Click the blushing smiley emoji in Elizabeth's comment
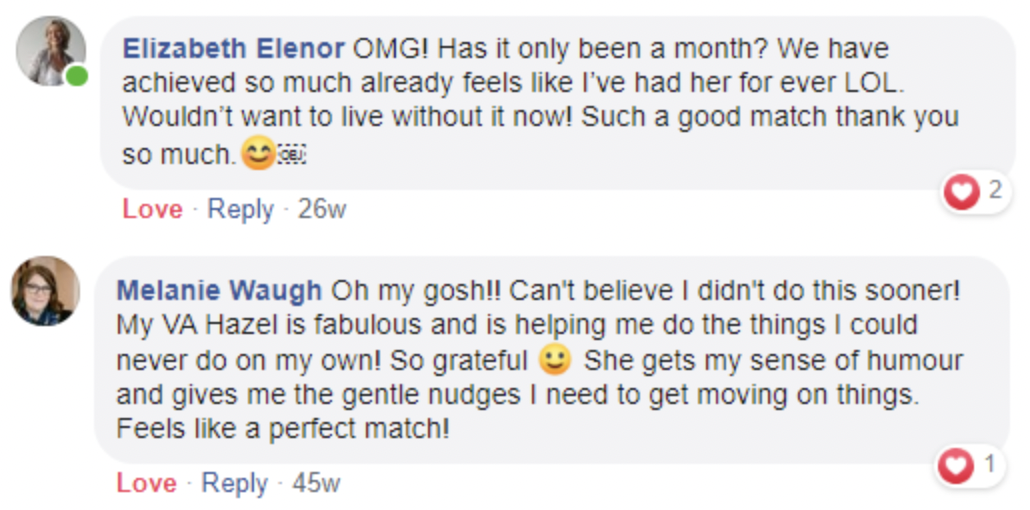This screenshot has height=510, width=1030. pos(258,154)
